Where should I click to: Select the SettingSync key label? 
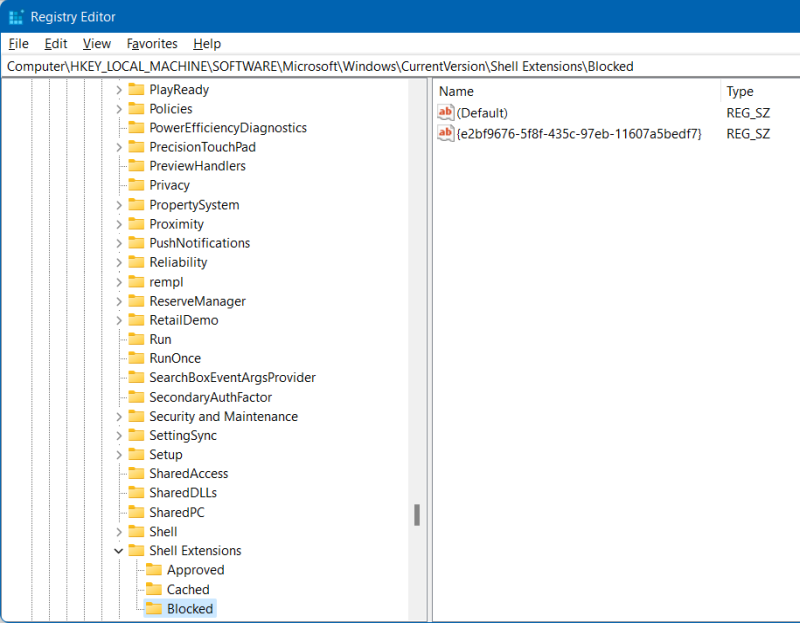coord(183,435)
